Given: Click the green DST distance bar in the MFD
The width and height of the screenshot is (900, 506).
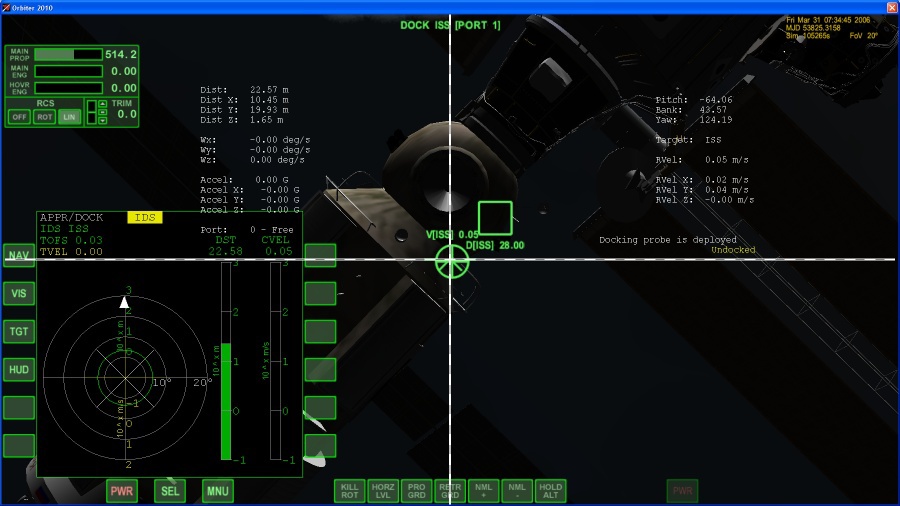Looking at the screenshot, I should (x=226, y=401).
